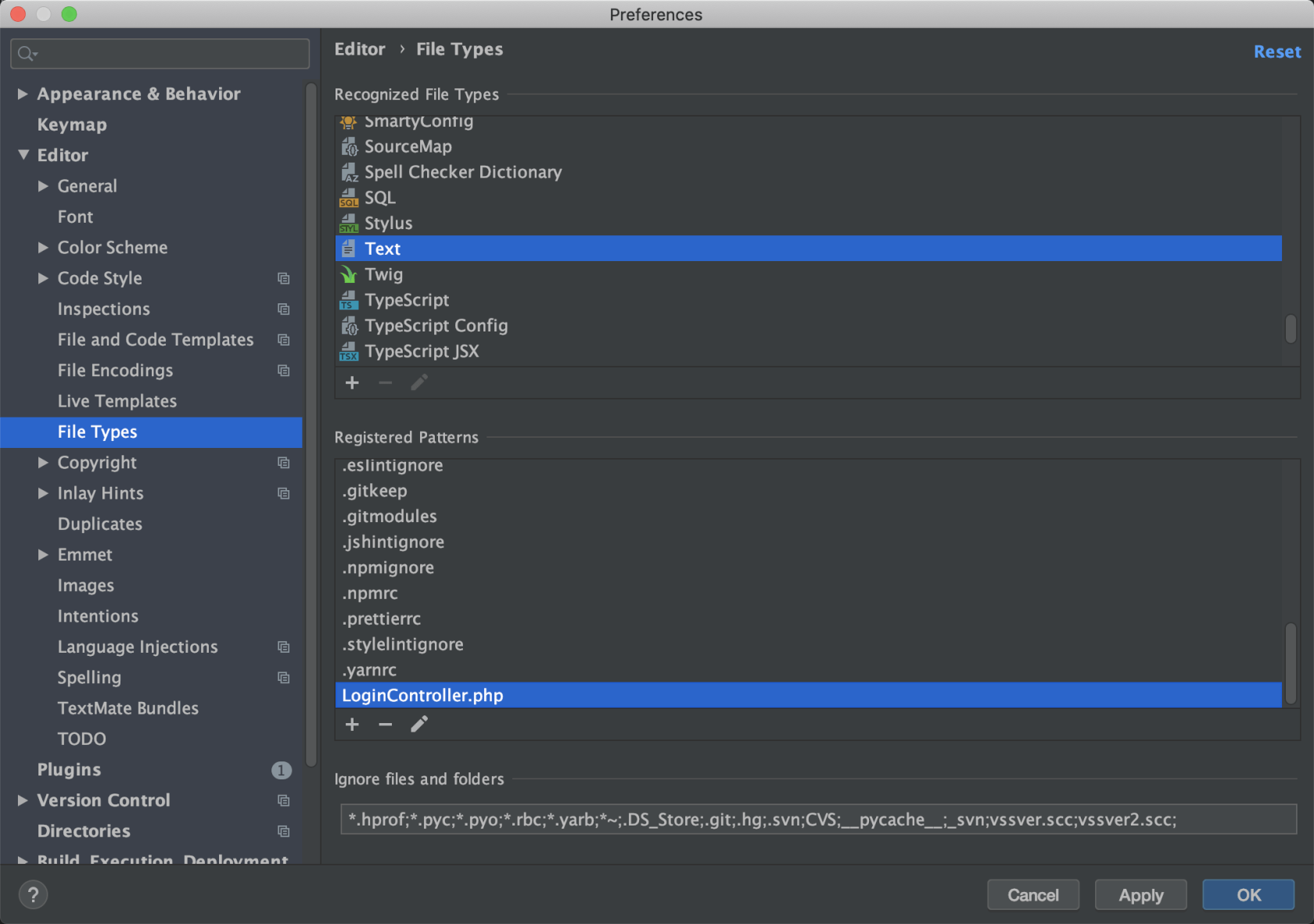
Task: Expand the Version Control section
Action: [x=21, y=800]
